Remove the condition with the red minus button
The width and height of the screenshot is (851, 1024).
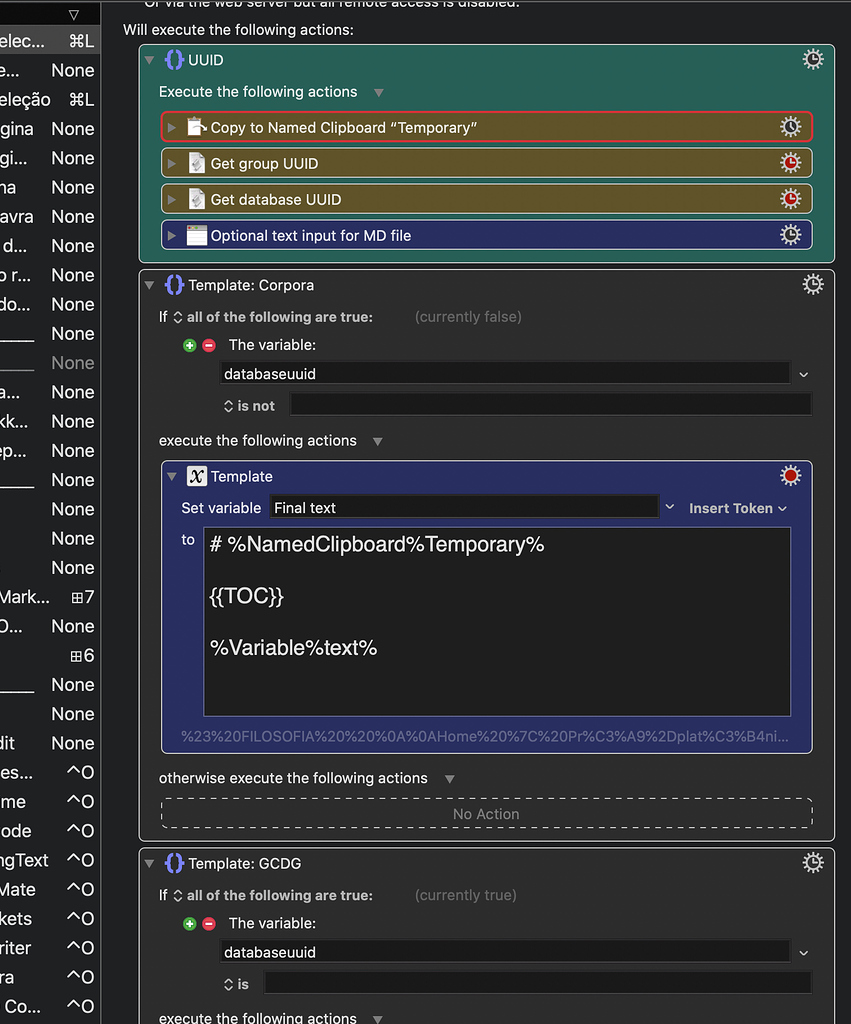(208, 345)
